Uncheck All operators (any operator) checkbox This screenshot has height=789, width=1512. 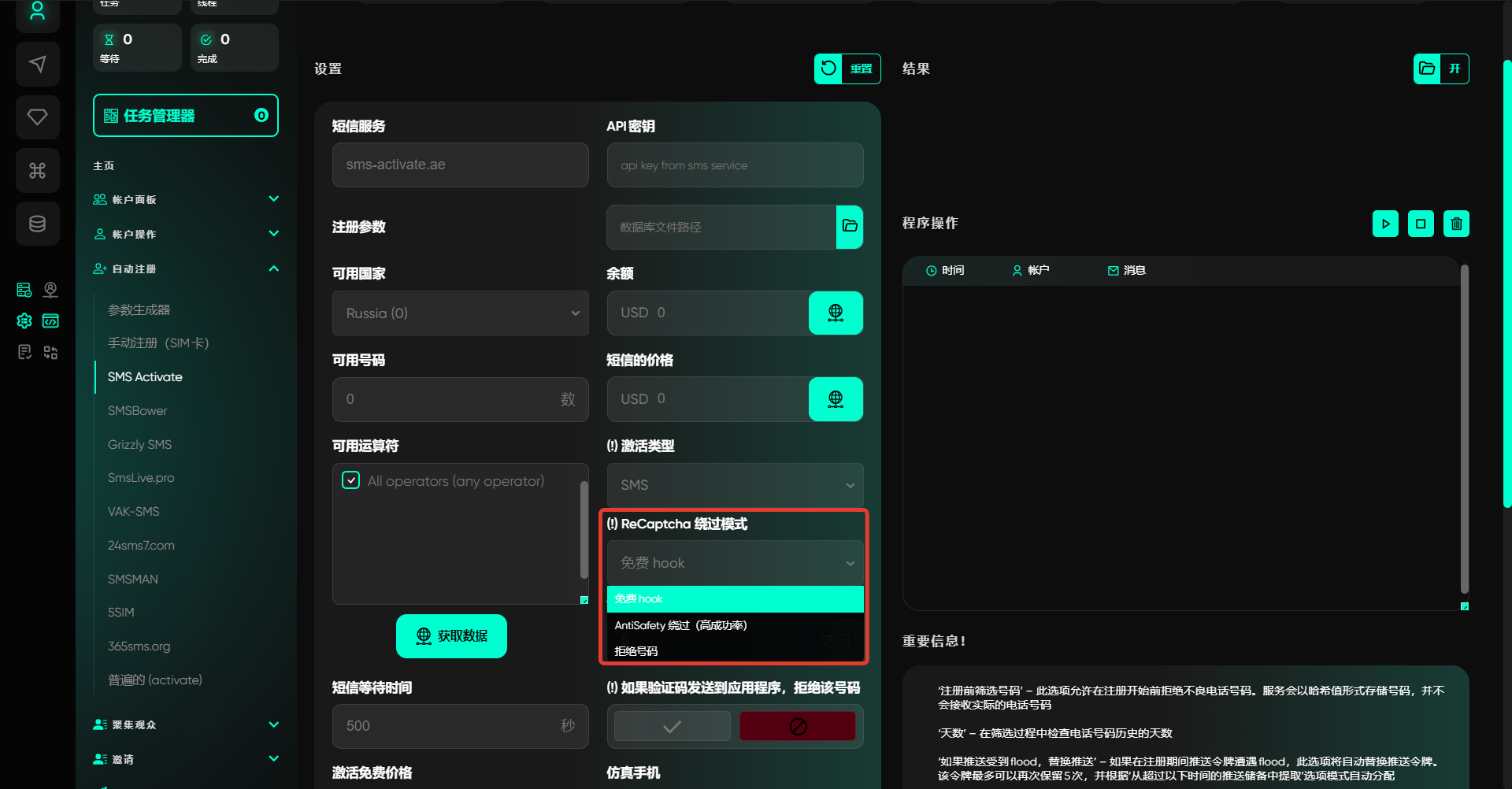click(x=351, y=480)
